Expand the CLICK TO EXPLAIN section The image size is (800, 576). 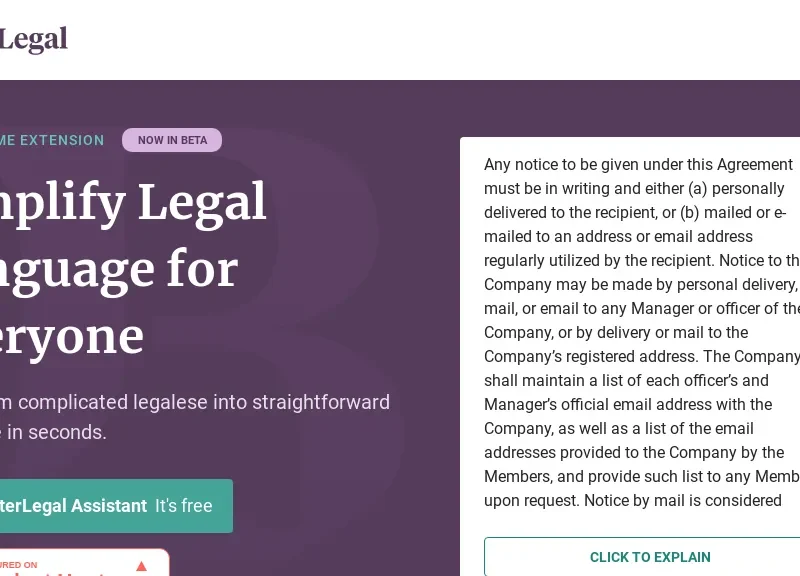650,557
